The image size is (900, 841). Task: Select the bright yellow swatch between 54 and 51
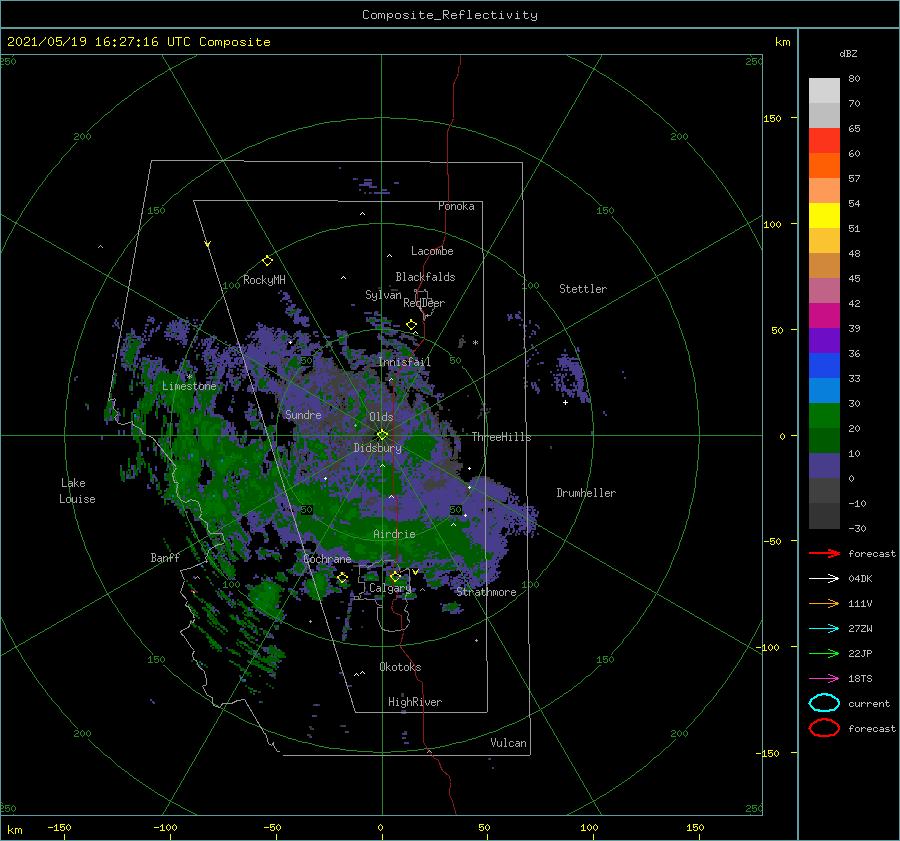click(x=824, y=215)
